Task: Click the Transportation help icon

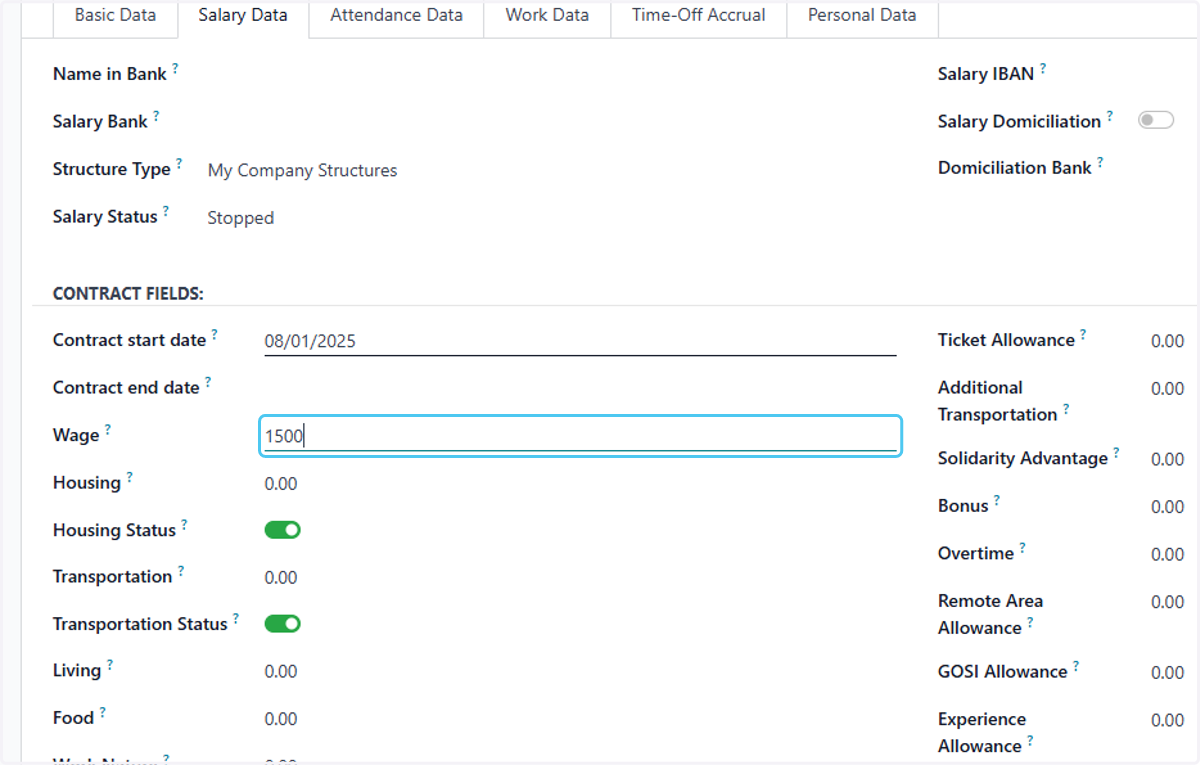Action: (181, 570)
